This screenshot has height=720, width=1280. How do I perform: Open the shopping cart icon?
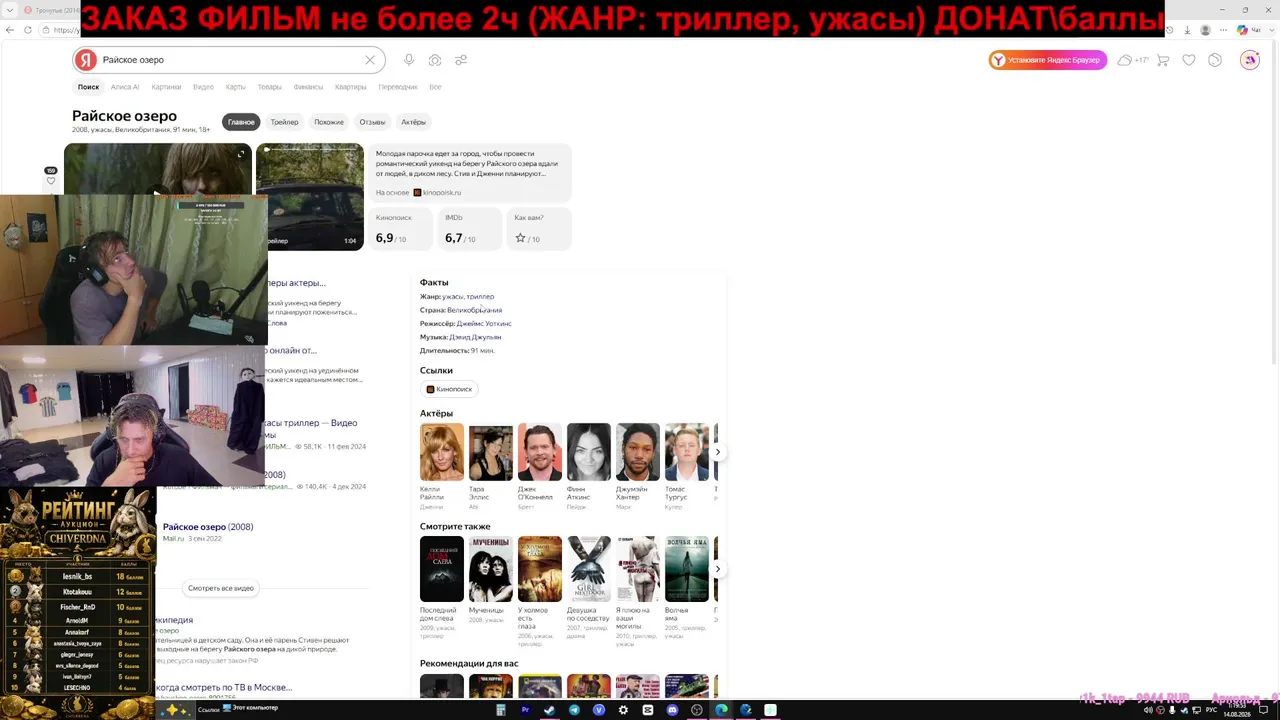click(1163, 60)
